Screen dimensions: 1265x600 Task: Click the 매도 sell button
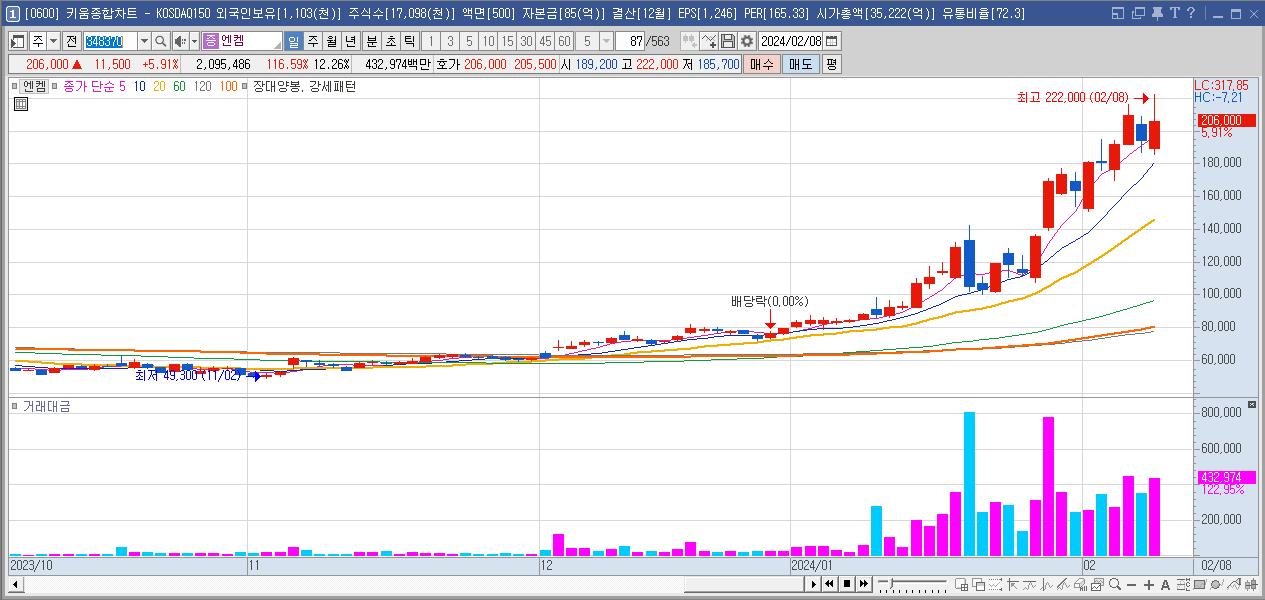801,64
